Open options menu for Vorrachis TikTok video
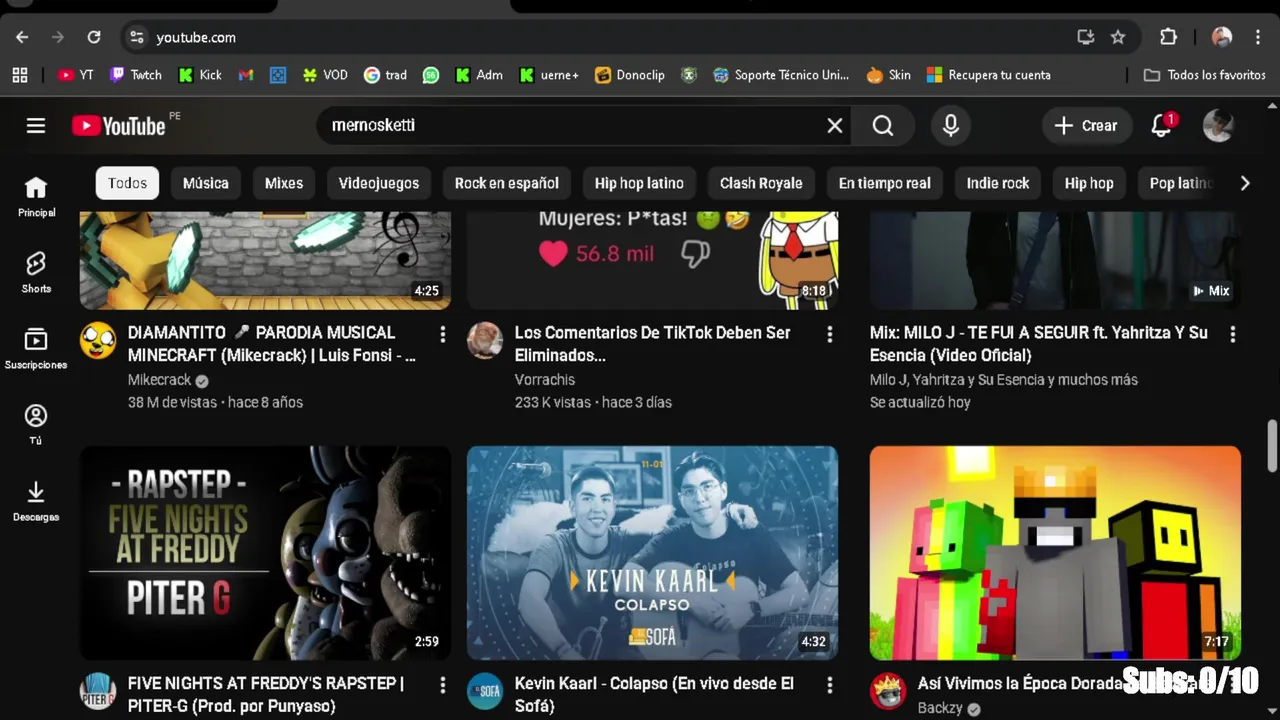The height and width of the screenshot is (720, 1280). click(829, 334)
